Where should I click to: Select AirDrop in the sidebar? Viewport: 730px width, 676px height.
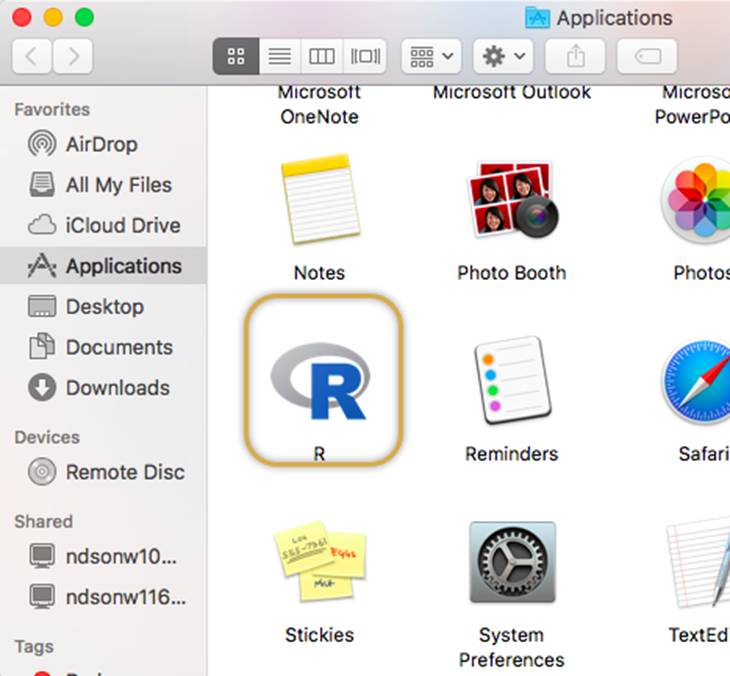click(x=100, y=144)
